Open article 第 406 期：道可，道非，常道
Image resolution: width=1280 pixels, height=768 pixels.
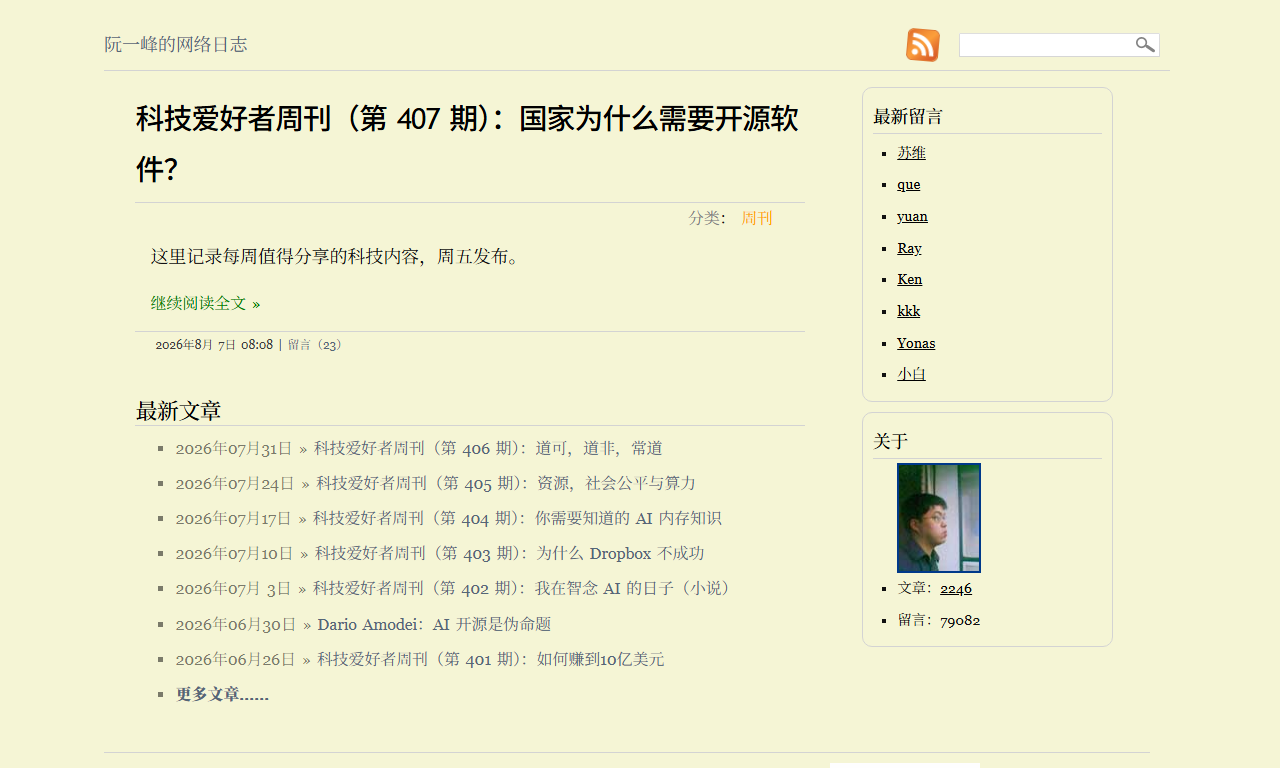pyautogui.click(x=488, y=448)
